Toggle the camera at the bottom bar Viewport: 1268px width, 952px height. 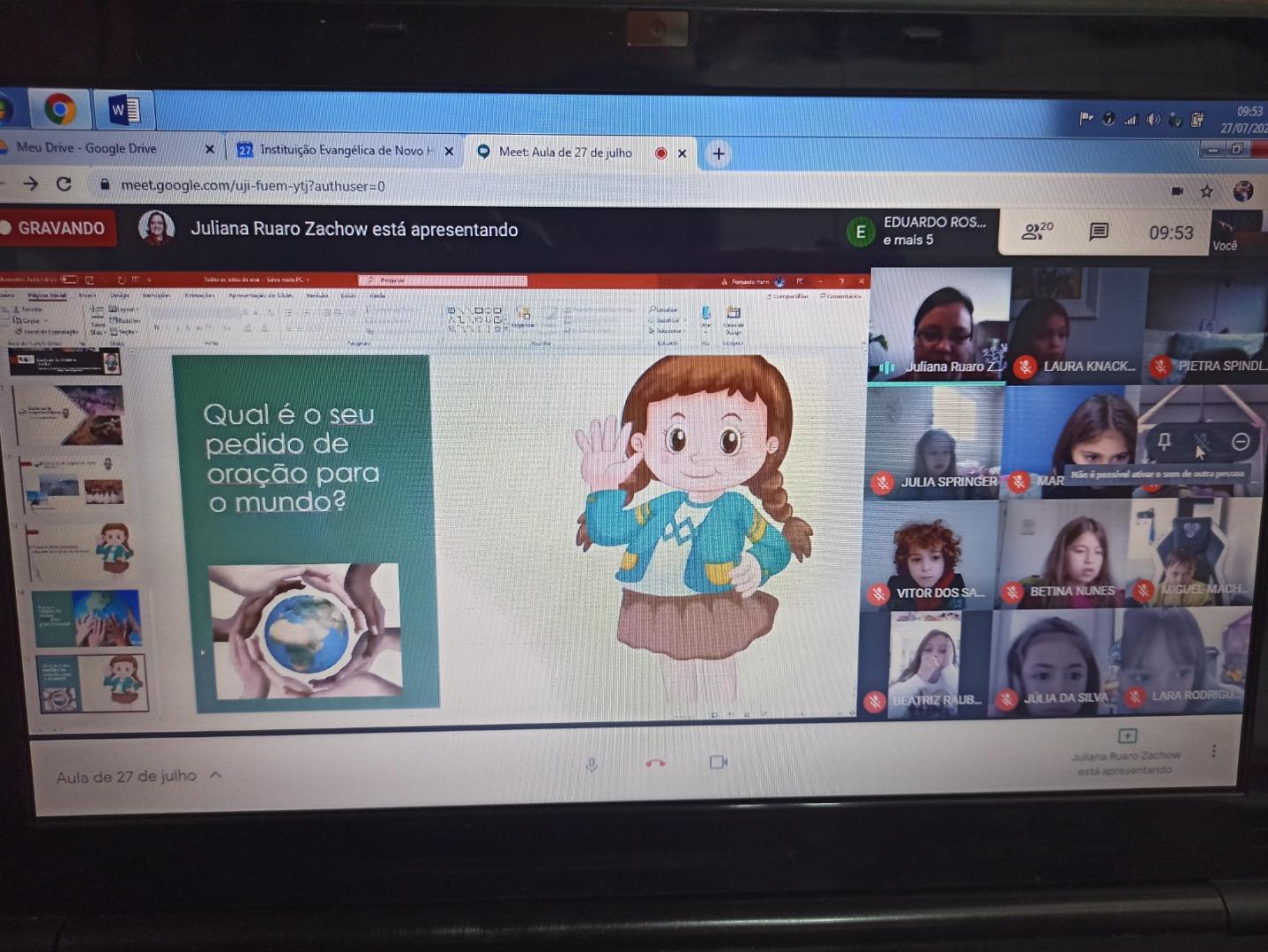coord(719,762)
